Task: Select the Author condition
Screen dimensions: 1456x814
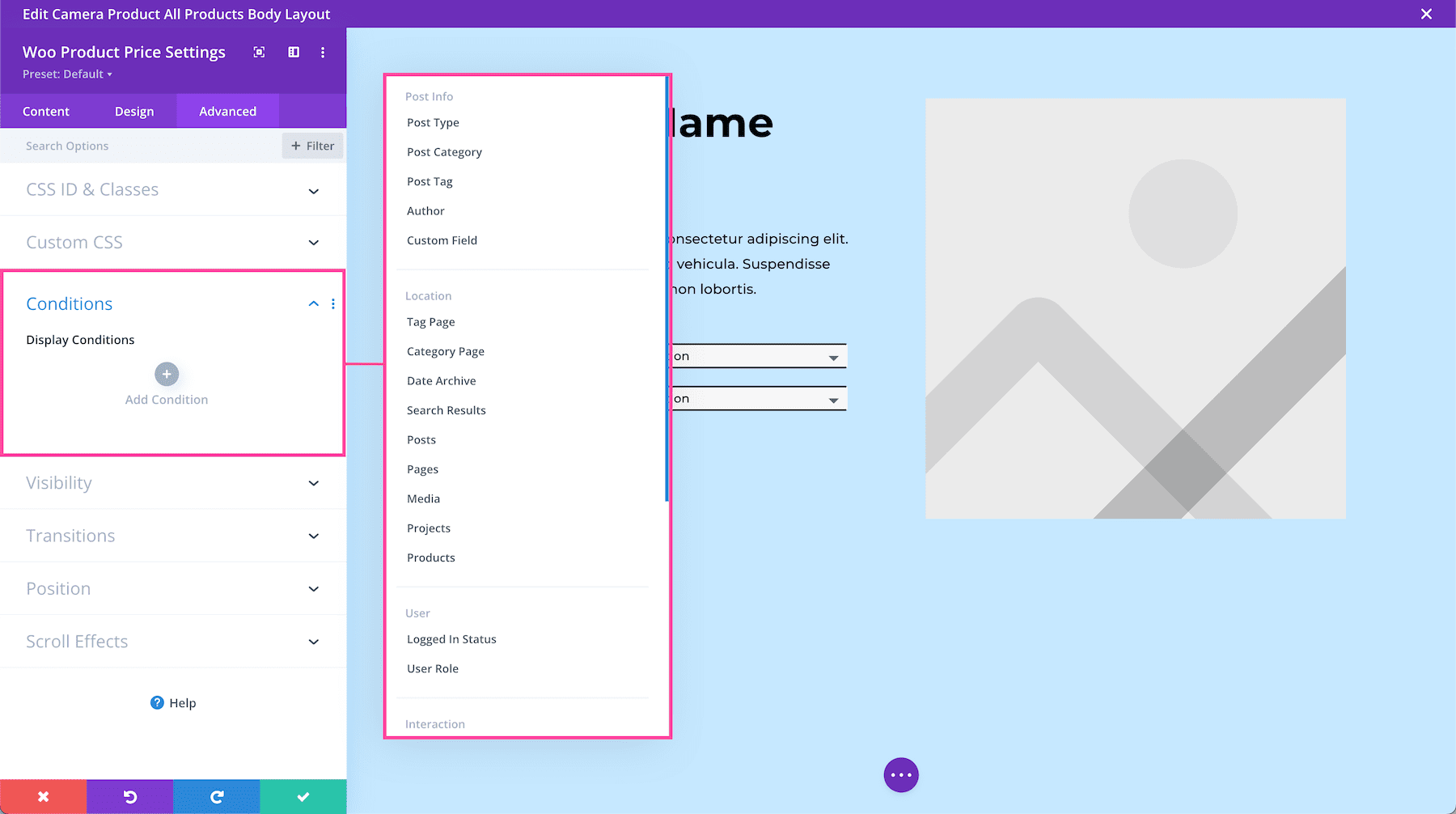Action: tap(425, 211)
